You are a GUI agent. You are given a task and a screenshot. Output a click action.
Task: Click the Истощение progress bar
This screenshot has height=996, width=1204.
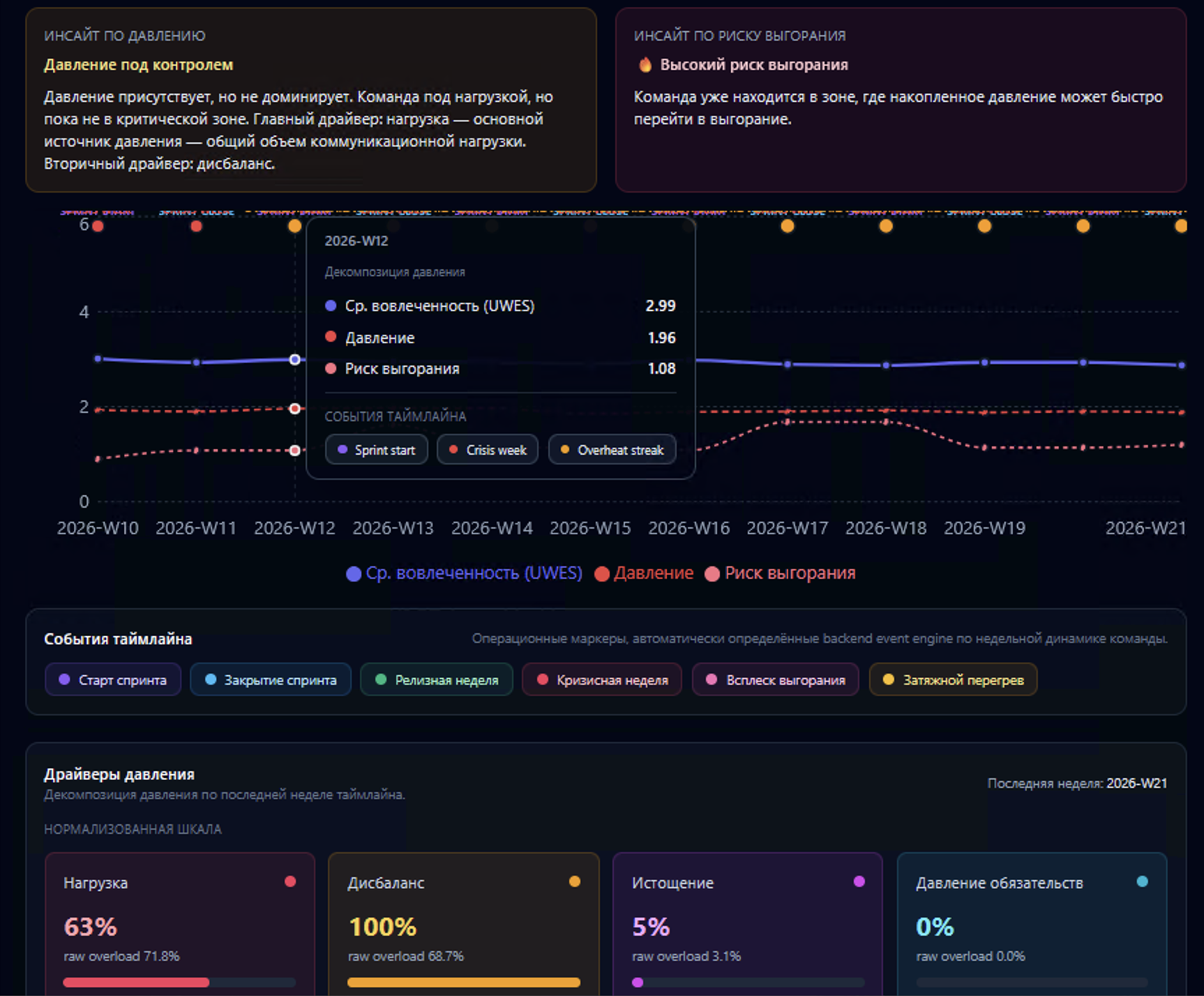click(x=748, y=982)
